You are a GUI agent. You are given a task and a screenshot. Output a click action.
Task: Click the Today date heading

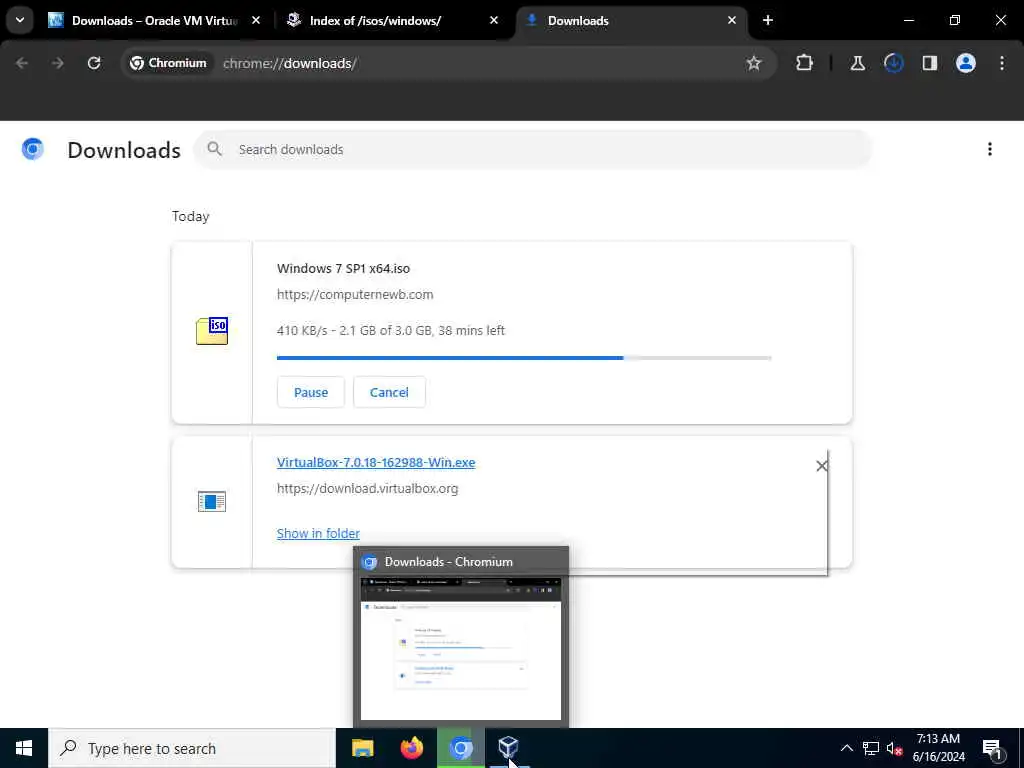coord(191,216)
